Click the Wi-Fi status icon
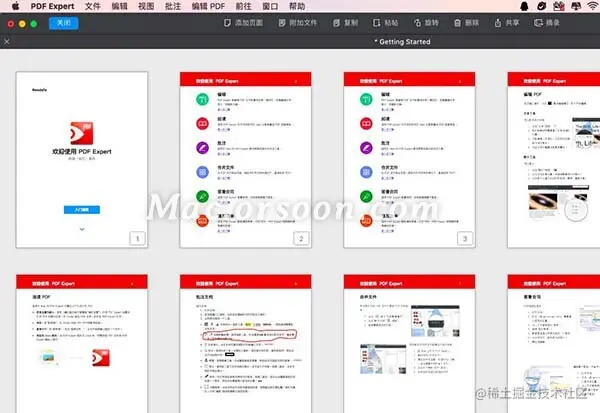 [x=593, y=6]
